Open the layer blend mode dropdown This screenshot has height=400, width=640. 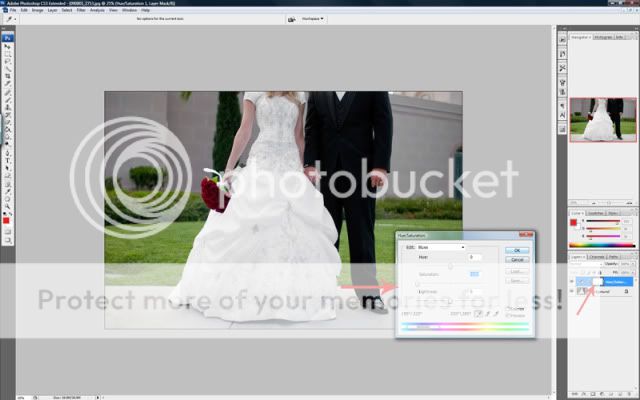[x=585, y=264]
